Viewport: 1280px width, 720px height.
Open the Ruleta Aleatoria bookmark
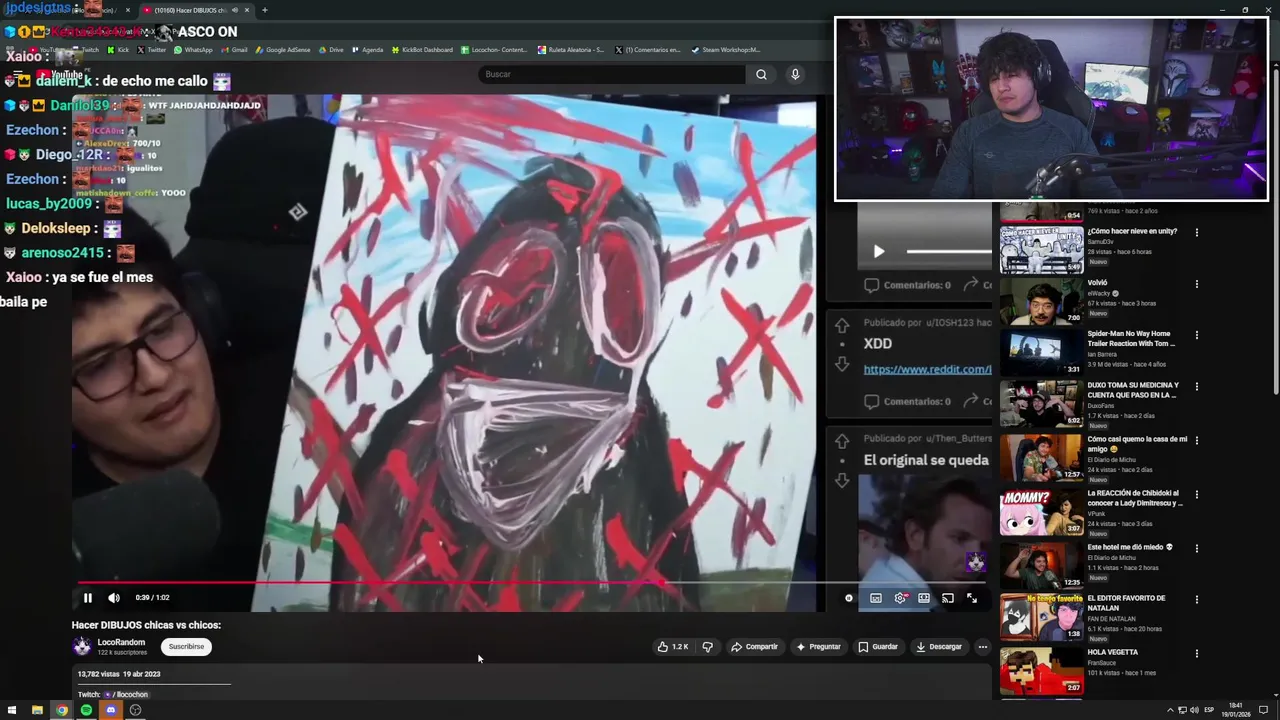pos(571,50)
